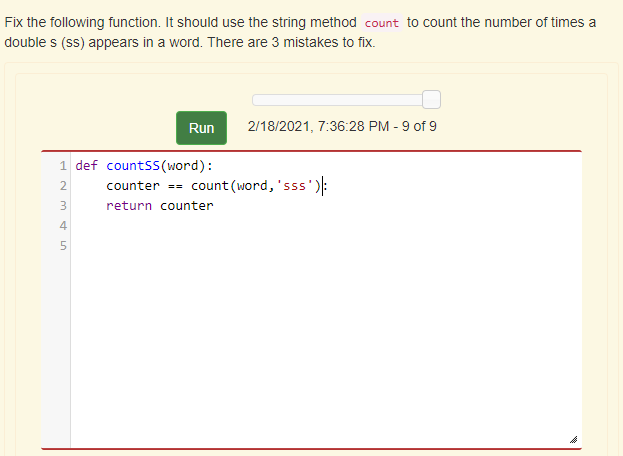
Task: Click line number 3 in the gutter
Action: pos(63,206)
